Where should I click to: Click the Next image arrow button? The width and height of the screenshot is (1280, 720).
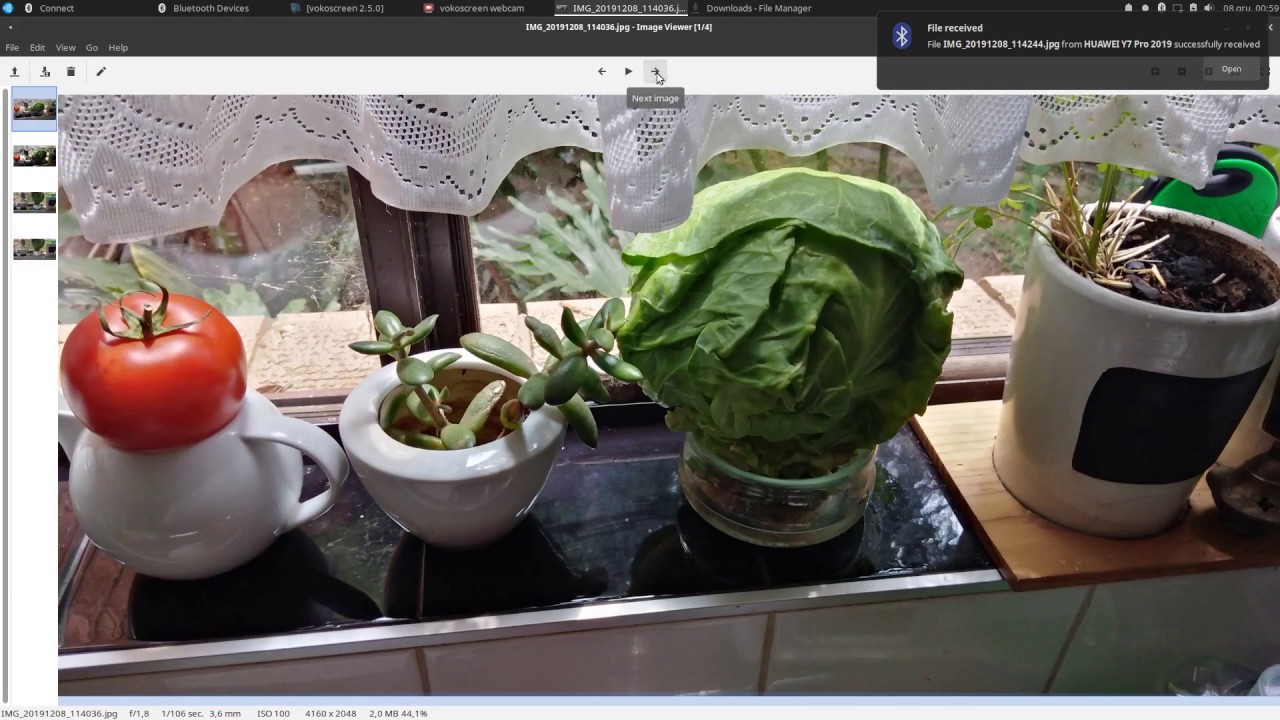655,71
